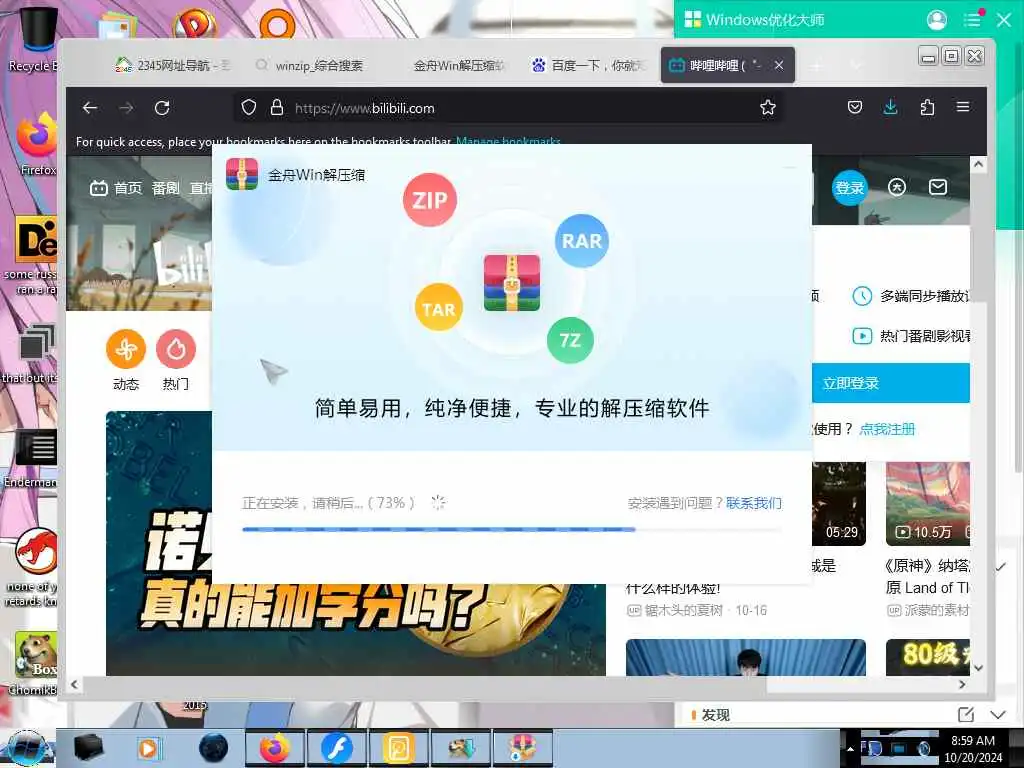Switch to the 2345网址导航 tab
Image resolution: width=1024 pixels, height=768 pixels.
point(174,65)
